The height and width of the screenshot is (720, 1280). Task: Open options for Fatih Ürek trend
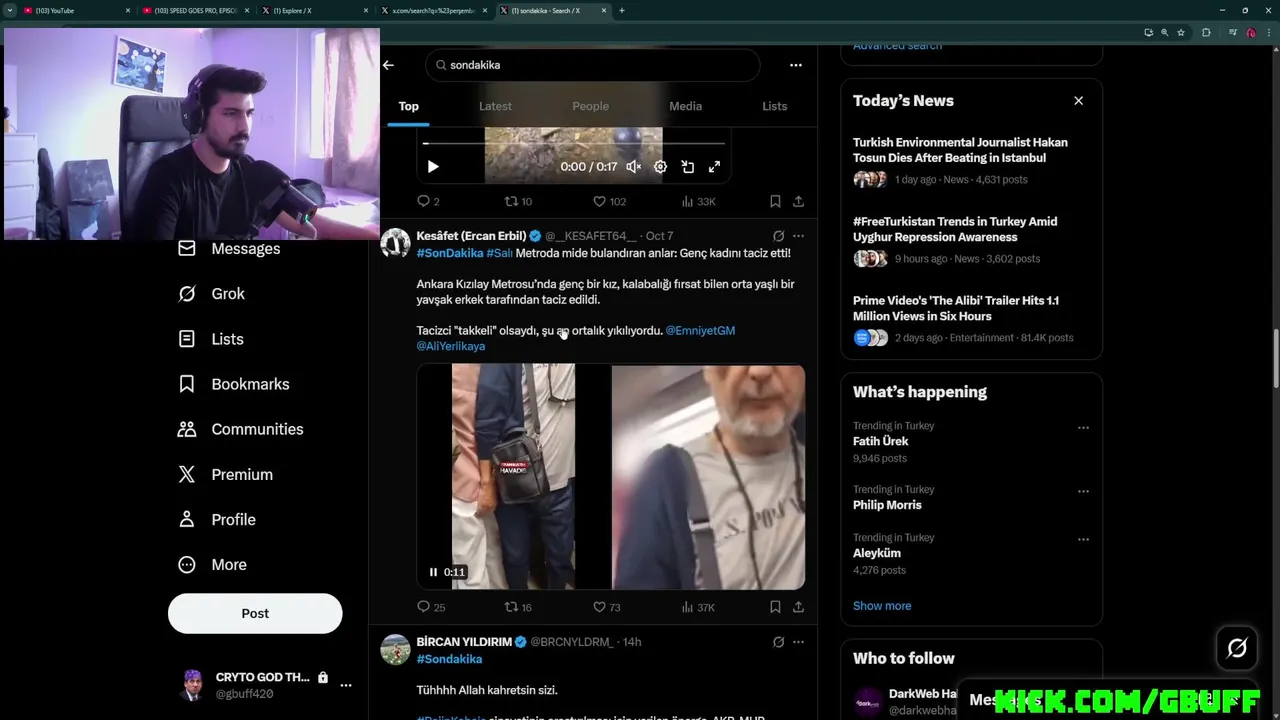1083,427
